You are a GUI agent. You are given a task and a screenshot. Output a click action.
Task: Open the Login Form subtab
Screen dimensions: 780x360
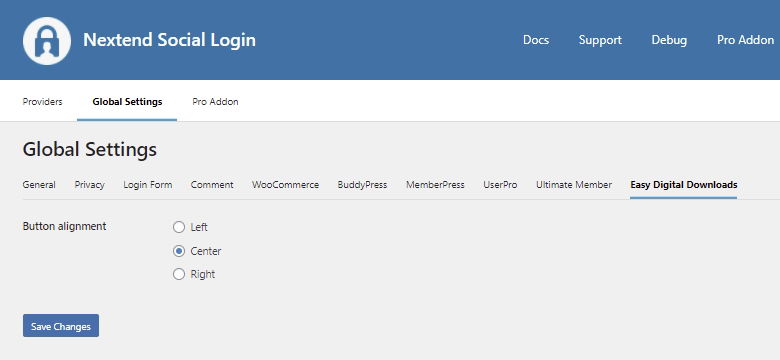tap(148, 185)
